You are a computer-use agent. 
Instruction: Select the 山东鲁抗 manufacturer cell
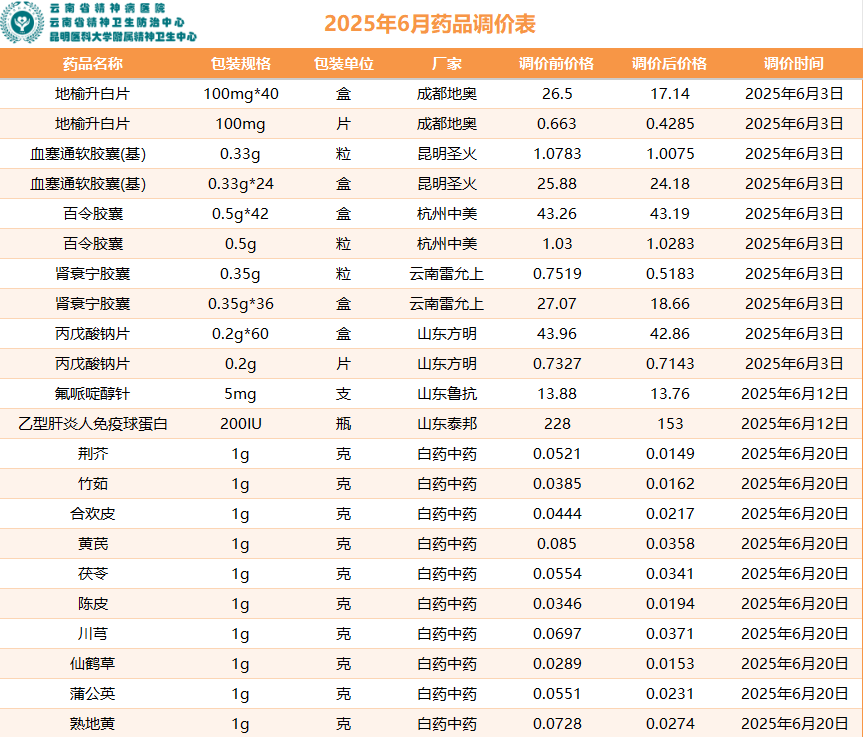[x=446, y=394]
